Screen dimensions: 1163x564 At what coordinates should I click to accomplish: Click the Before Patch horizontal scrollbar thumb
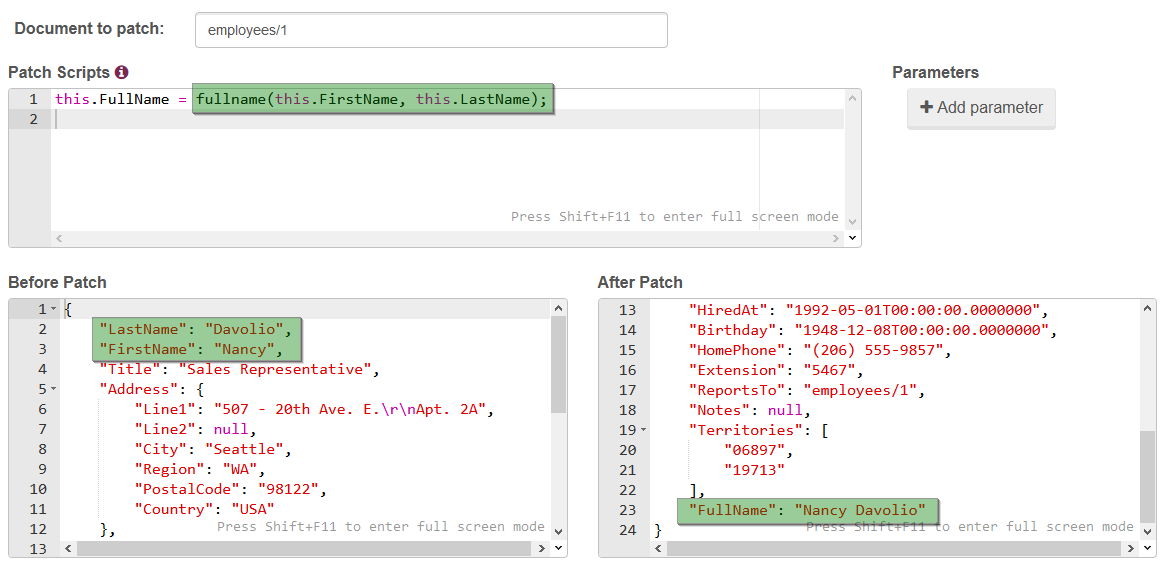(x=304, y=548)
